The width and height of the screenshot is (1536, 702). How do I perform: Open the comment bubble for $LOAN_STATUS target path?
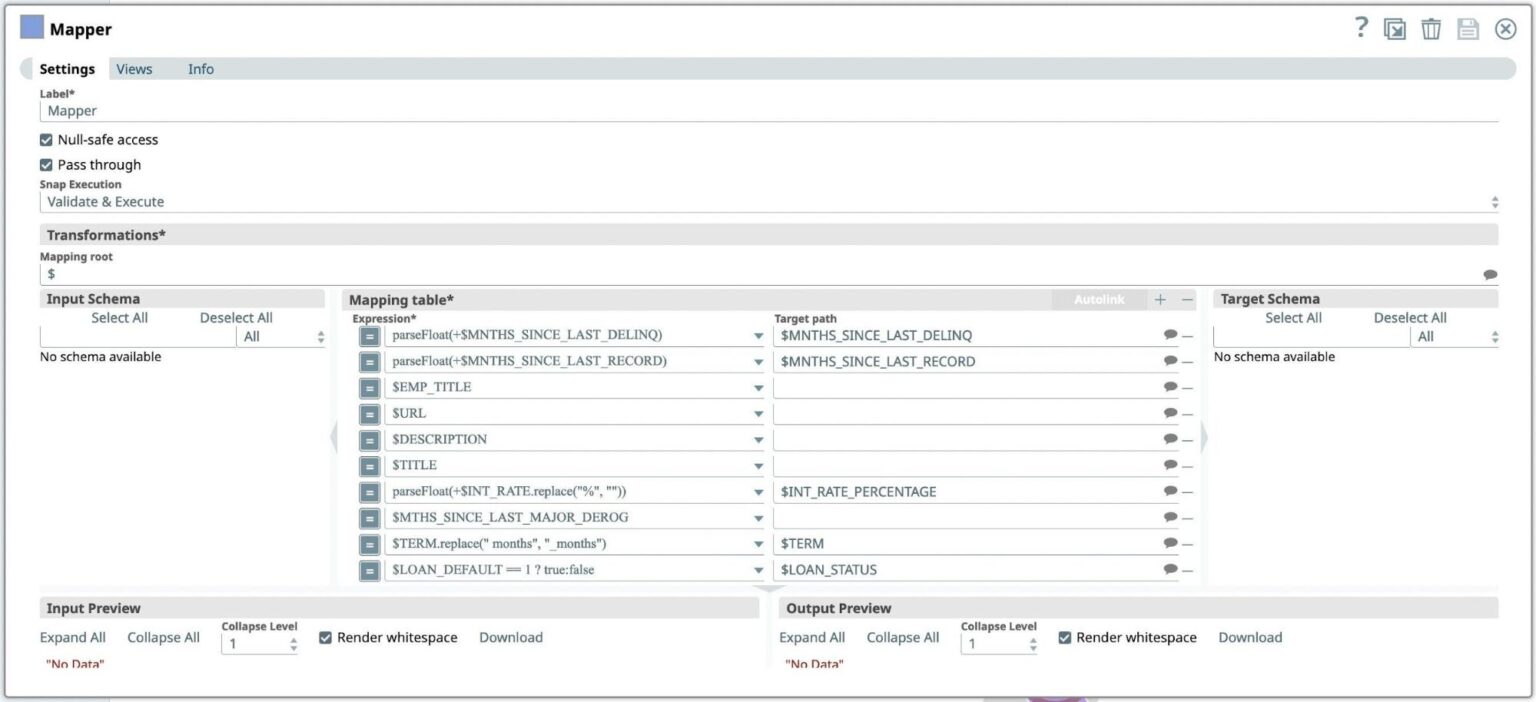pyautogui.click(x=1170, y=569)
